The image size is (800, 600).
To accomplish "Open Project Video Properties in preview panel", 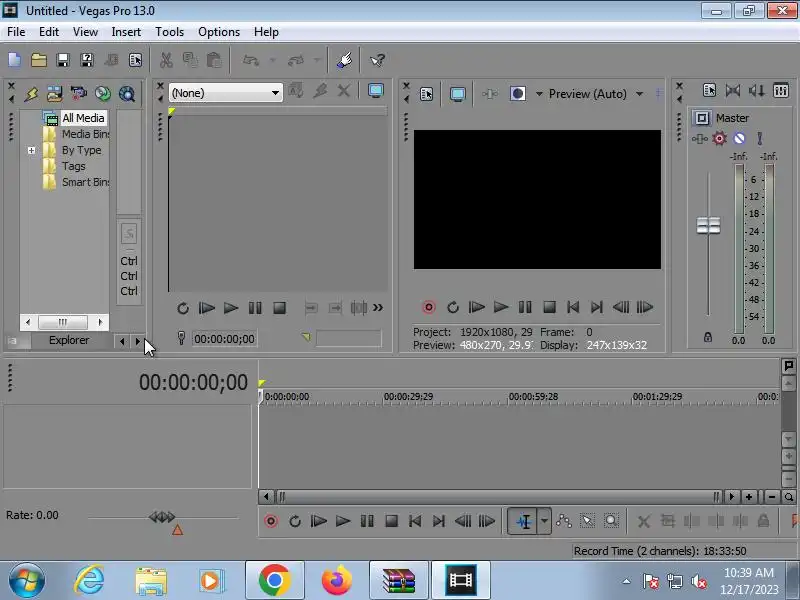I will [426, 94].
